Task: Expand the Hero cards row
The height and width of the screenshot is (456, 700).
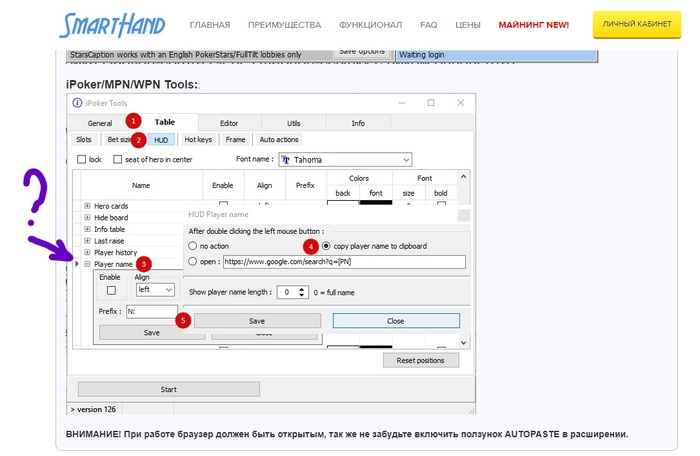Action: point(88,206)
